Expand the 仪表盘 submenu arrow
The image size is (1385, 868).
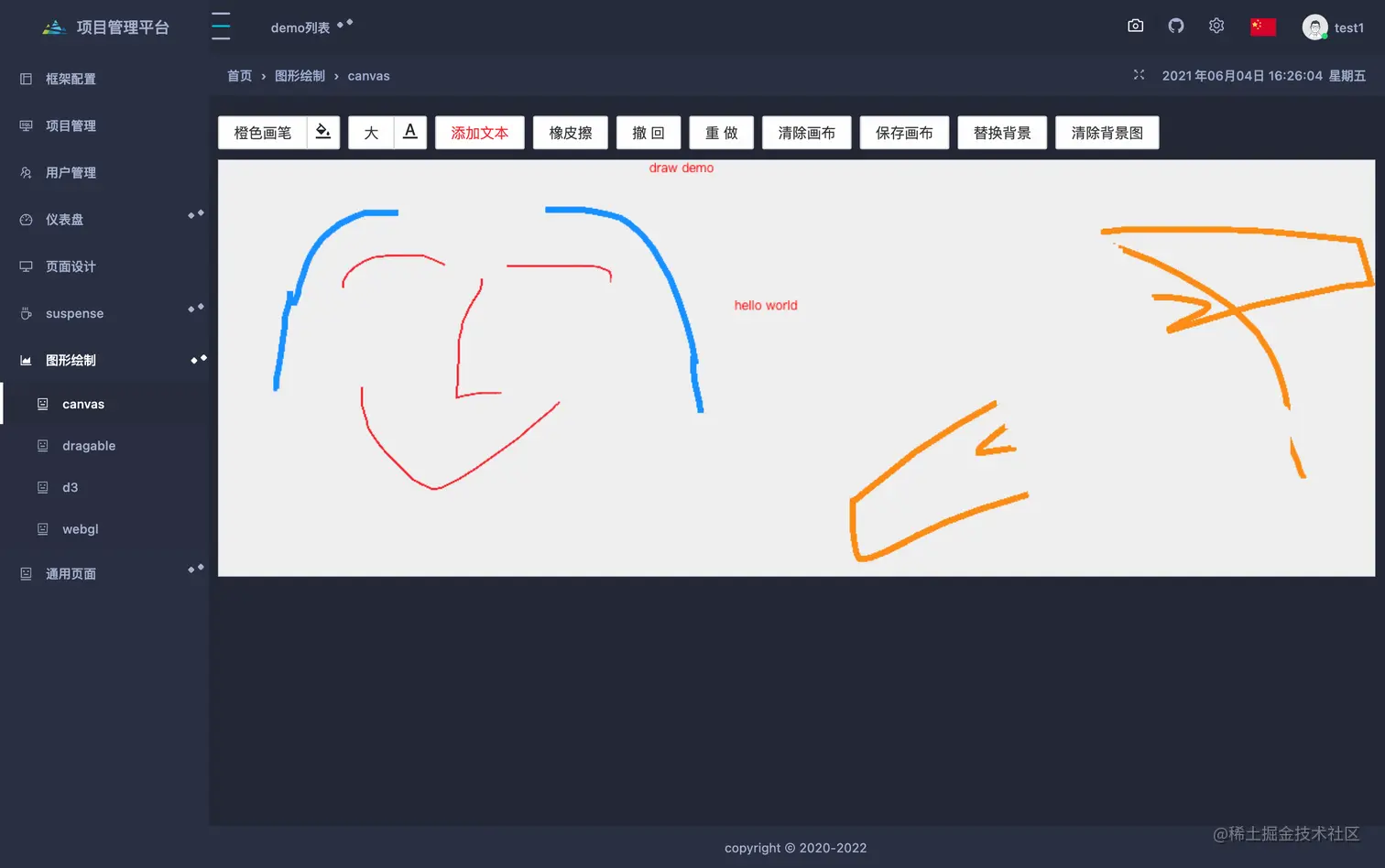click(196, 214)
